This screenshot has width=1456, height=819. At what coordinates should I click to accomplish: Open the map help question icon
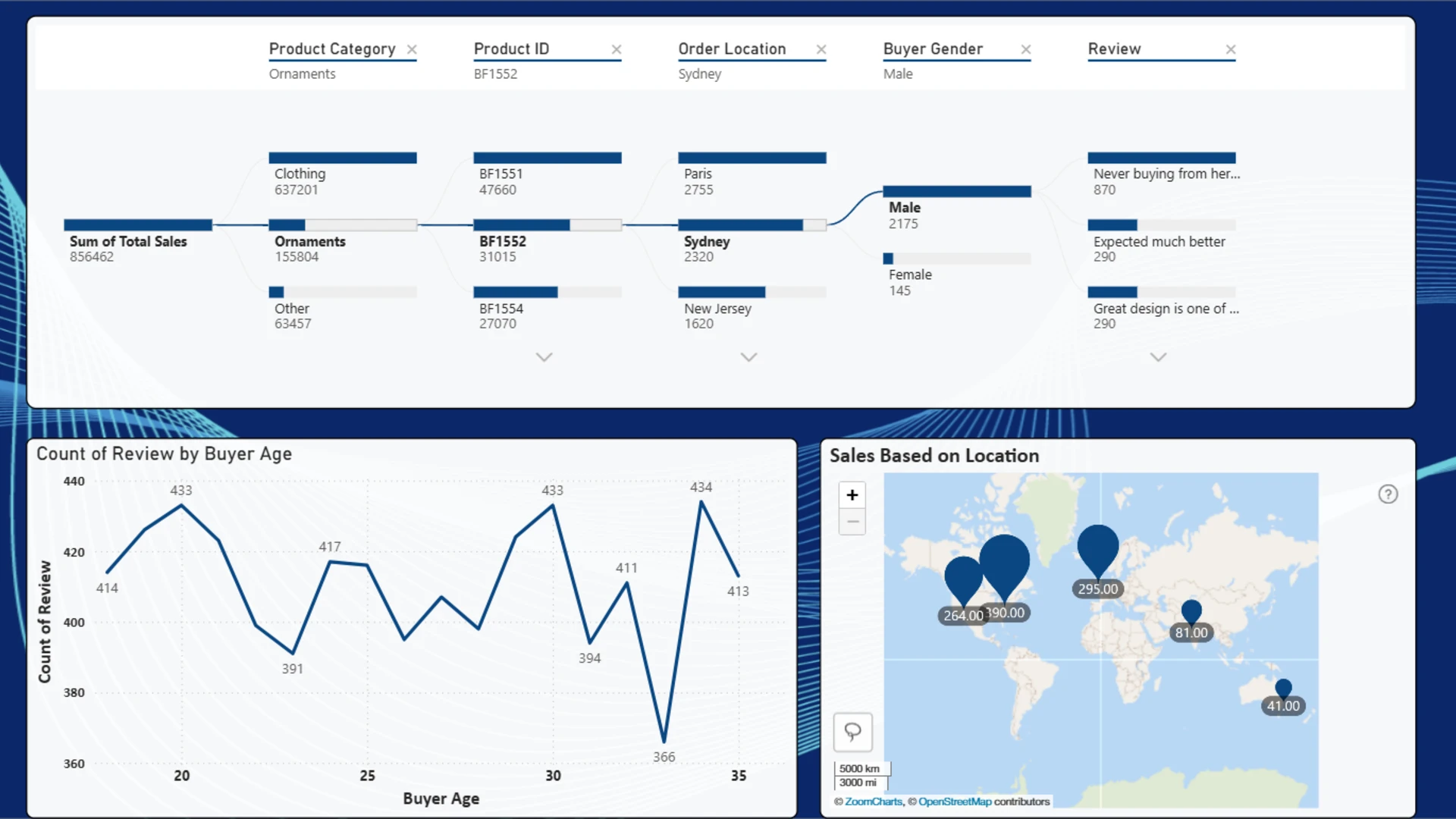pos(1388,494)
